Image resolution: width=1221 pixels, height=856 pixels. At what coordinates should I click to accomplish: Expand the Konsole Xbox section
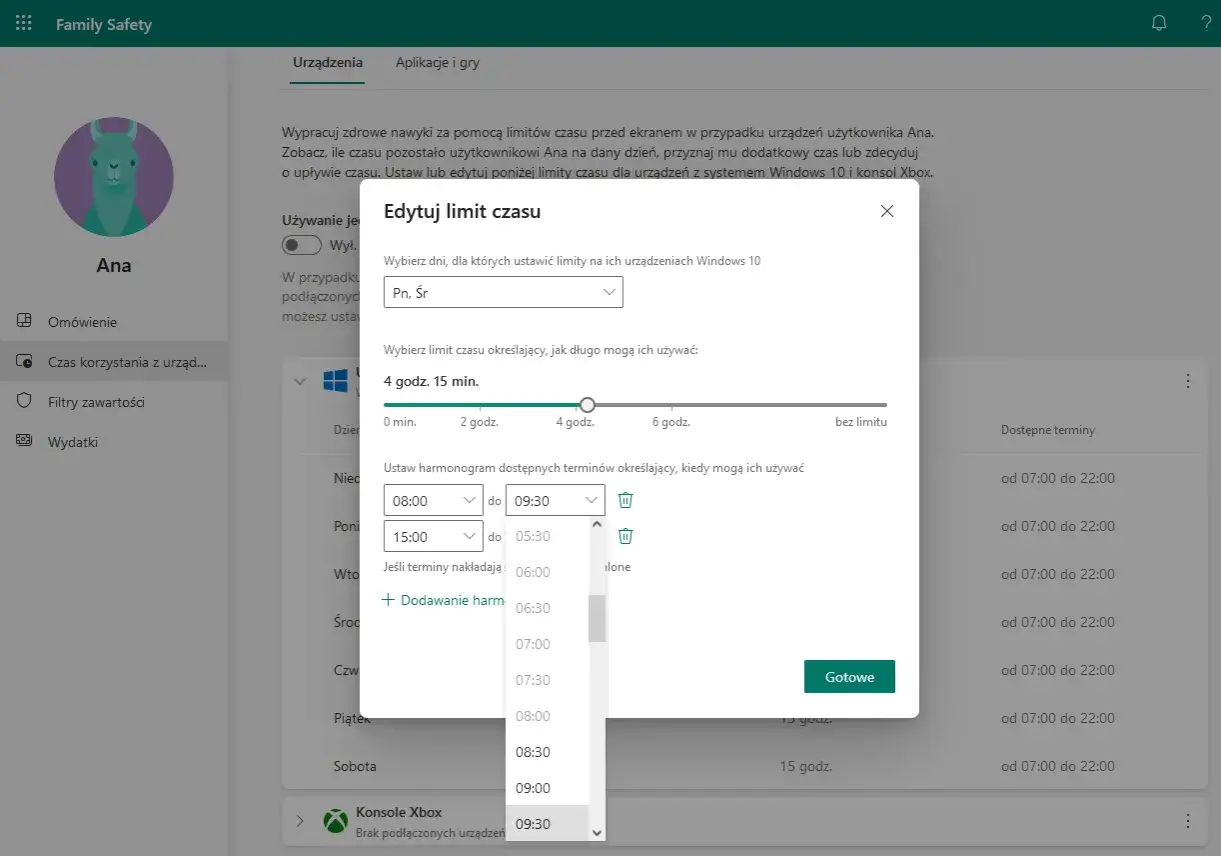[x=299, y=821]
